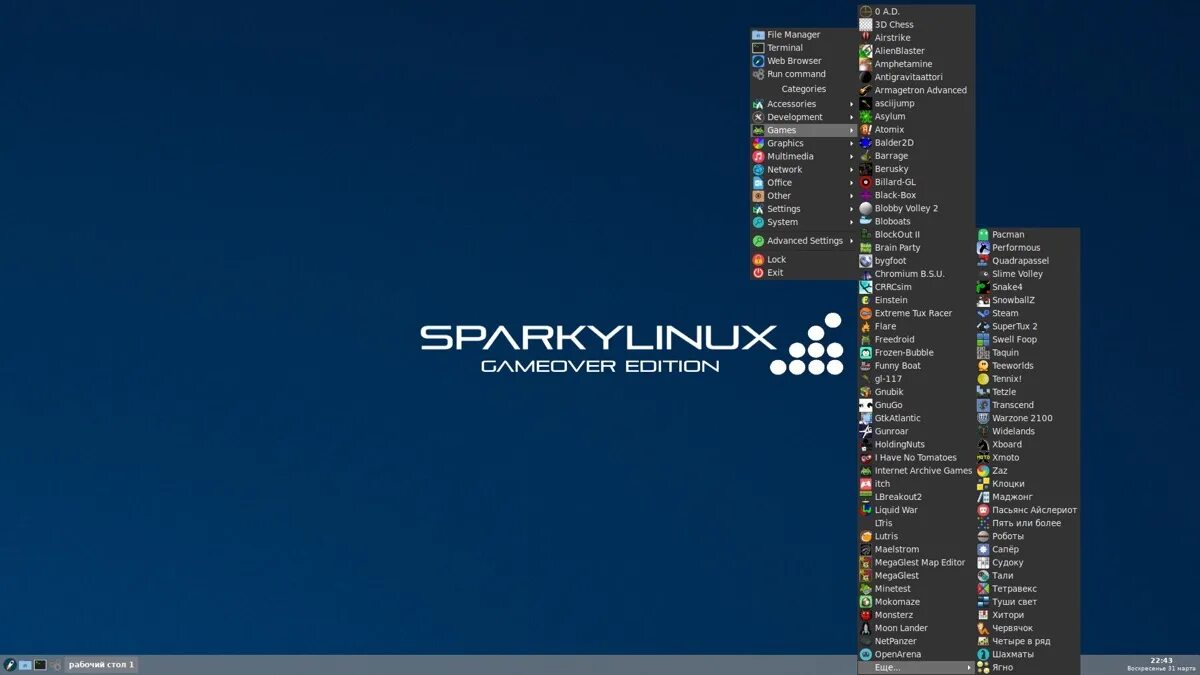Click the start menu launcher icon in taskbar
The width and height of the screenshot is (1200, 675).
(x=10, y=664)
